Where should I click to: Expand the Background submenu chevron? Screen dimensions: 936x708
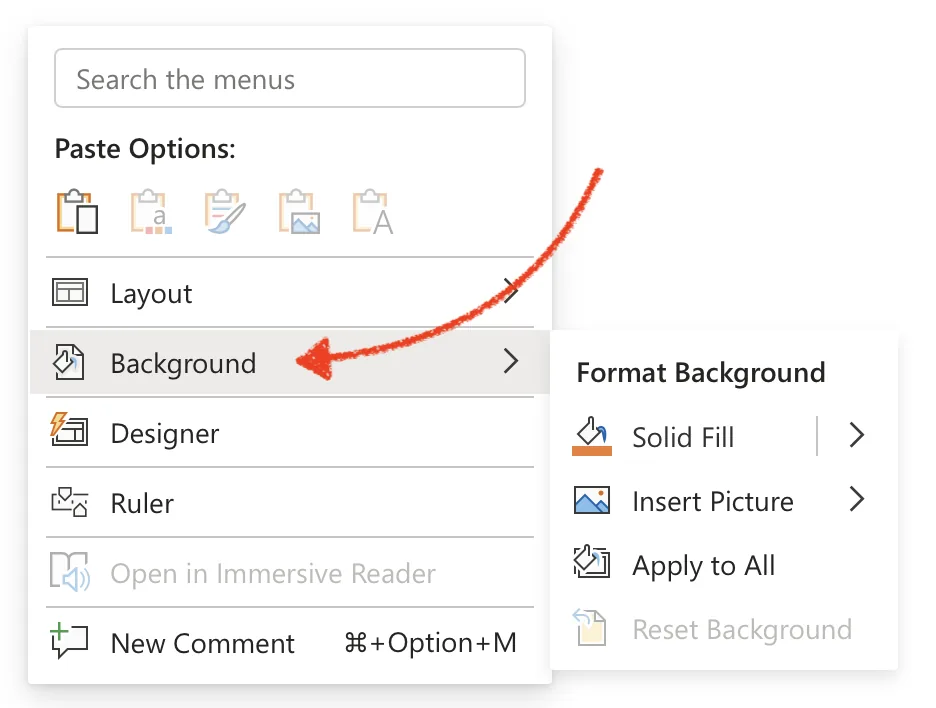click(x=510, y=361)
